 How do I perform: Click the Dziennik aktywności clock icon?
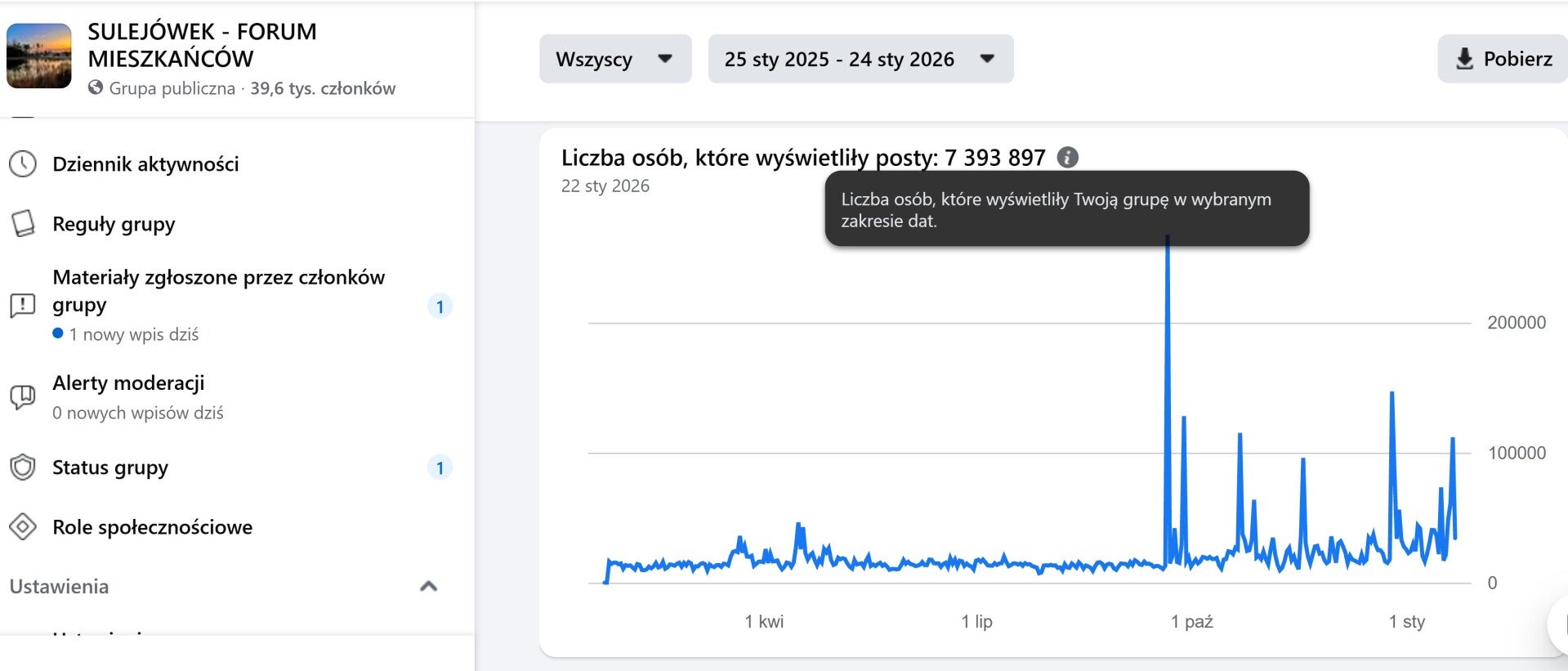point(23,164)
